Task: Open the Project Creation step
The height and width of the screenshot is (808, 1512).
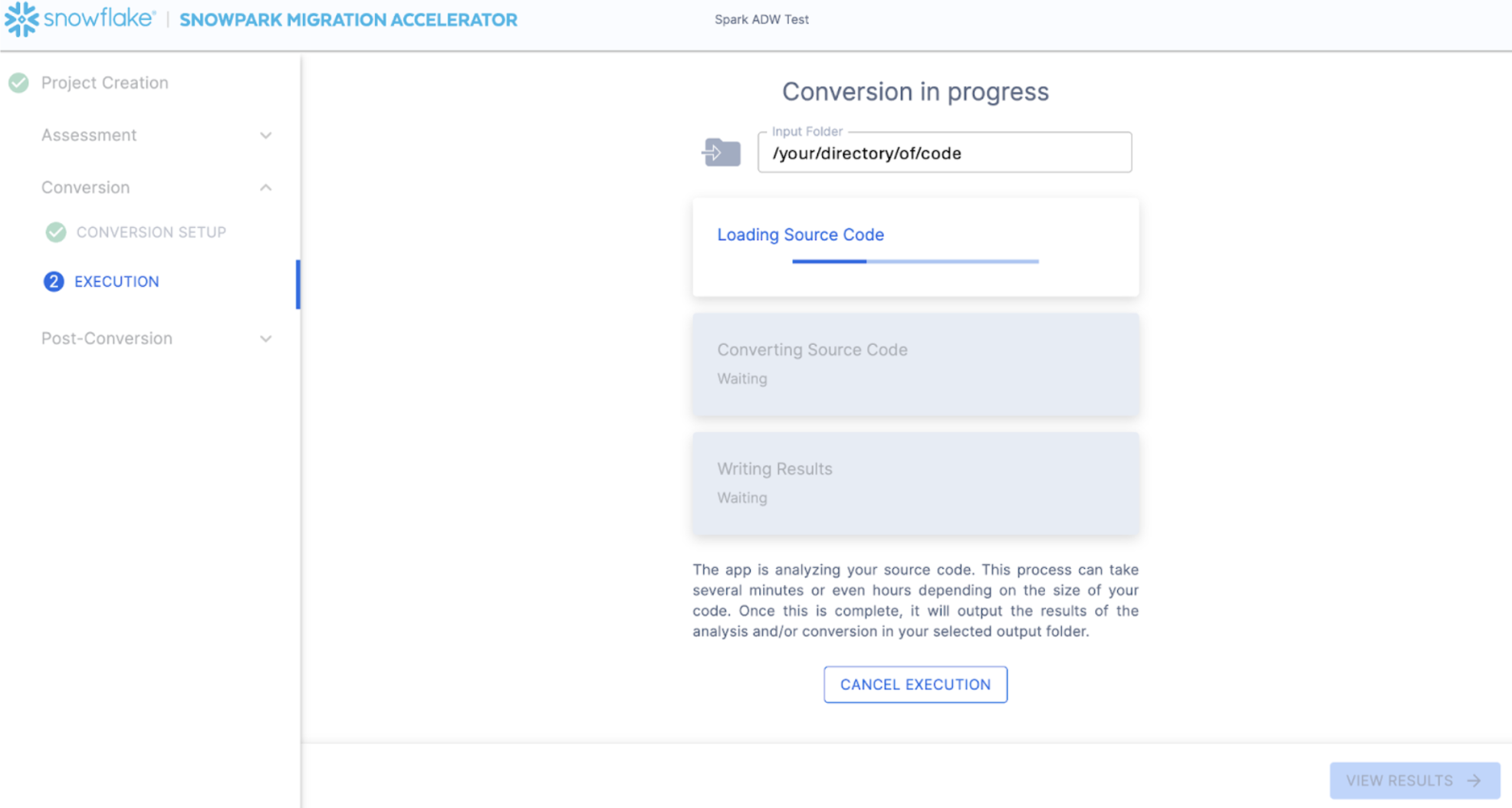Action: [x=104, y=83]
